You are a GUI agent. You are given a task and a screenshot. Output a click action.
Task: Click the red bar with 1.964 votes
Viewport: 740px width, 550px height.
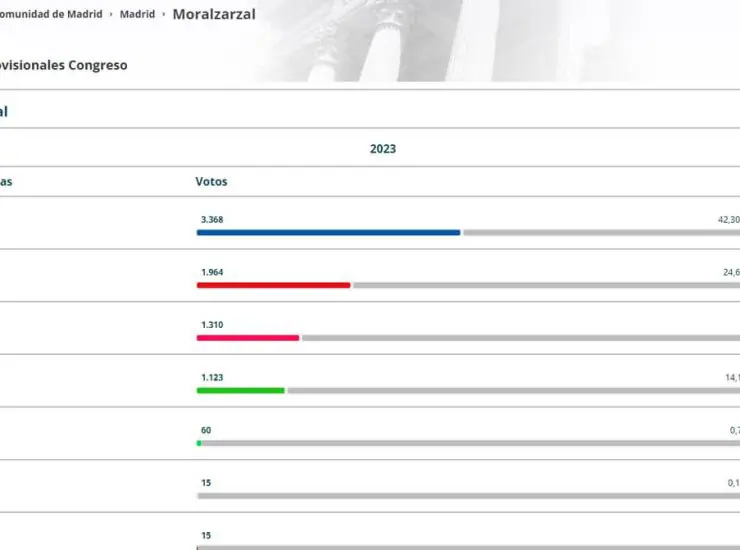(x=274, y=285)
